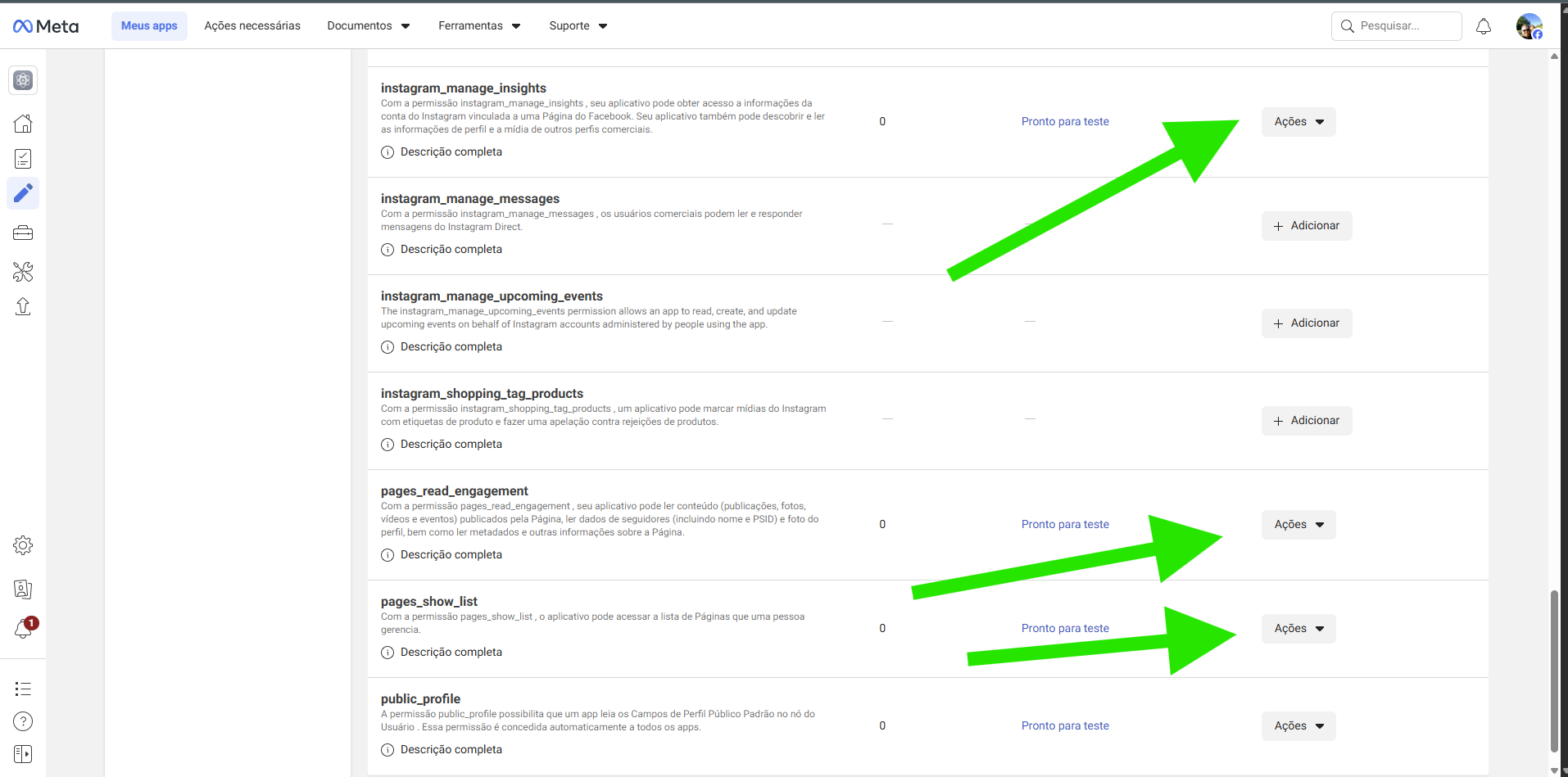Select the pencil use cases icon
This screenshot has height=777, width=1568.
point(23,193)
